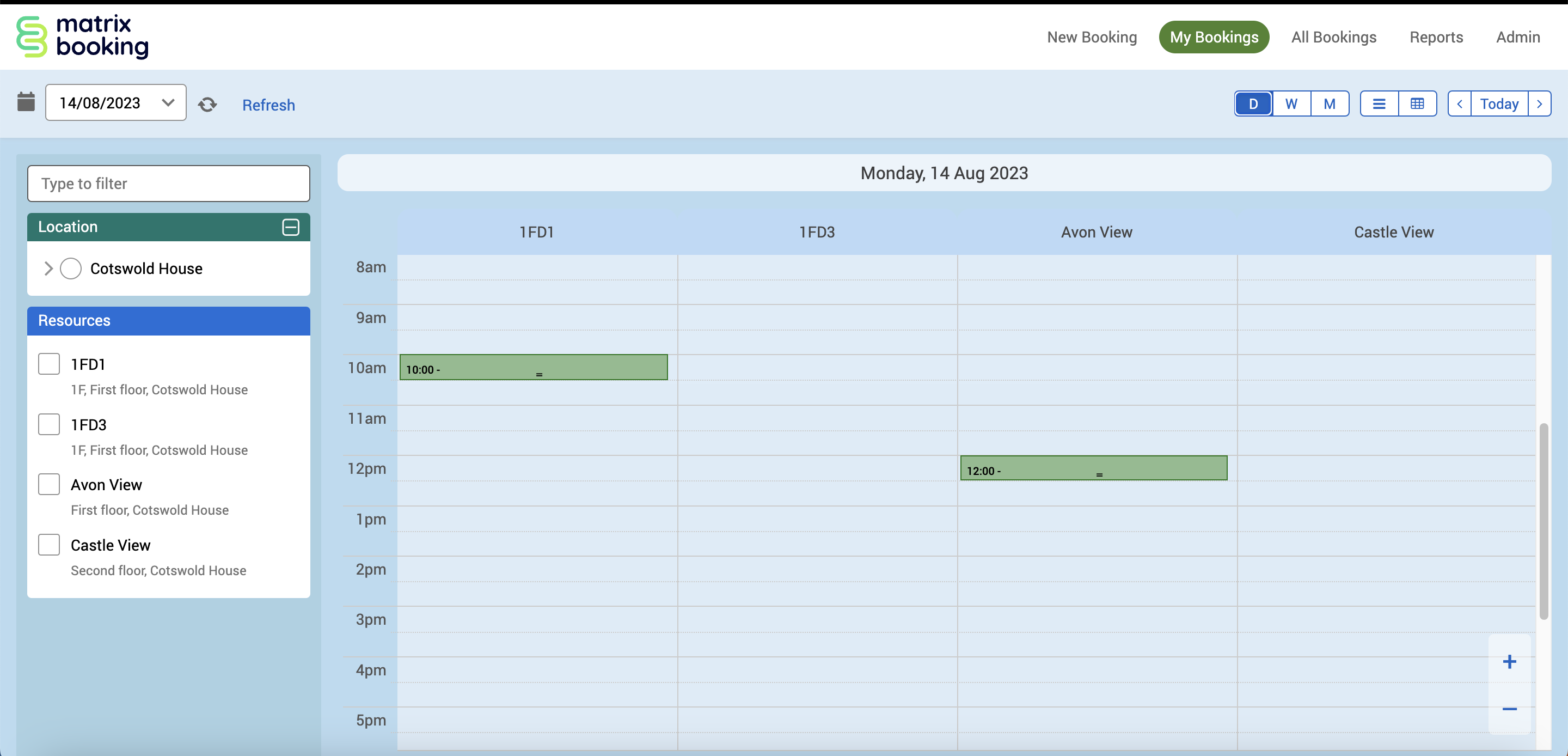This screenshot has height=756, width=1568.
Task: Collapse the Location panel
Action: coord(290,227)
